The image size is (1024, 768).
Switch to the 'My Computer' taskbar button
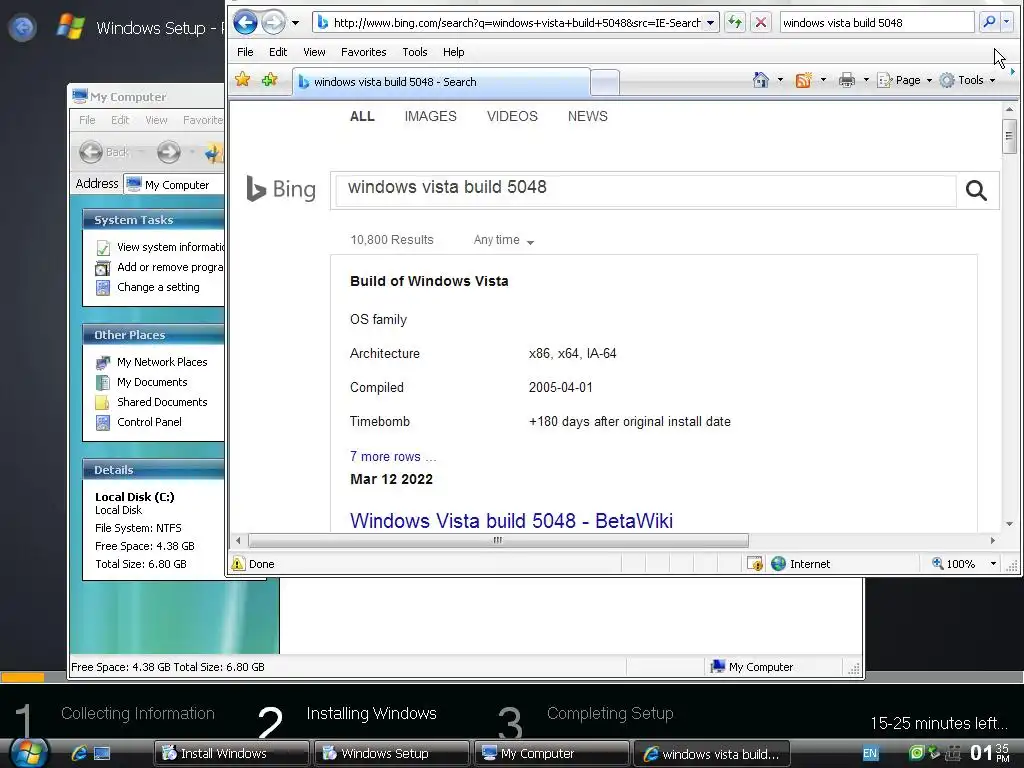coord(552,754)
